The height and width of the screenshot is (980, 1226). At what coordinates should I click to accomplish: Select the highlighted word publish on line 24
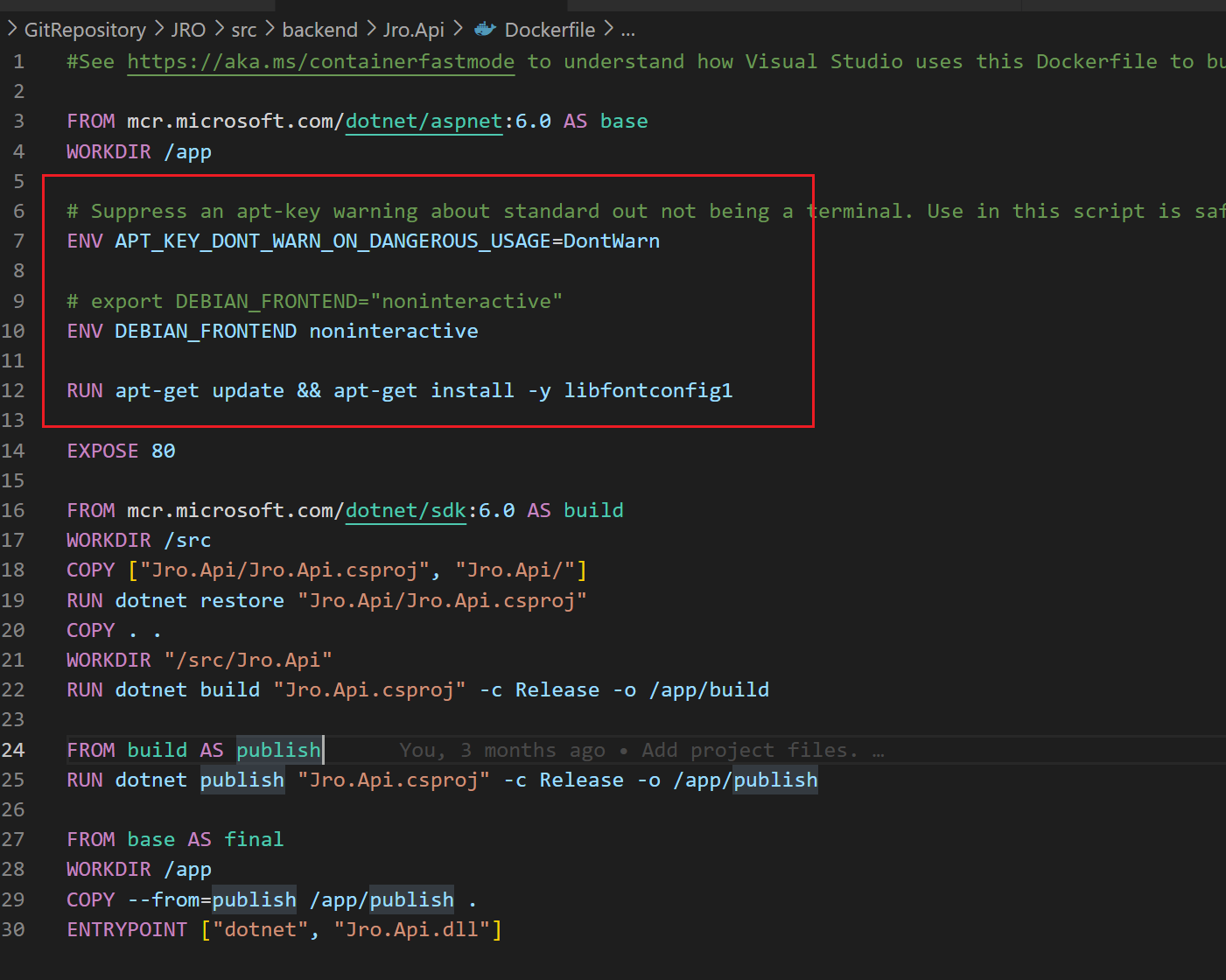point(278,750)
